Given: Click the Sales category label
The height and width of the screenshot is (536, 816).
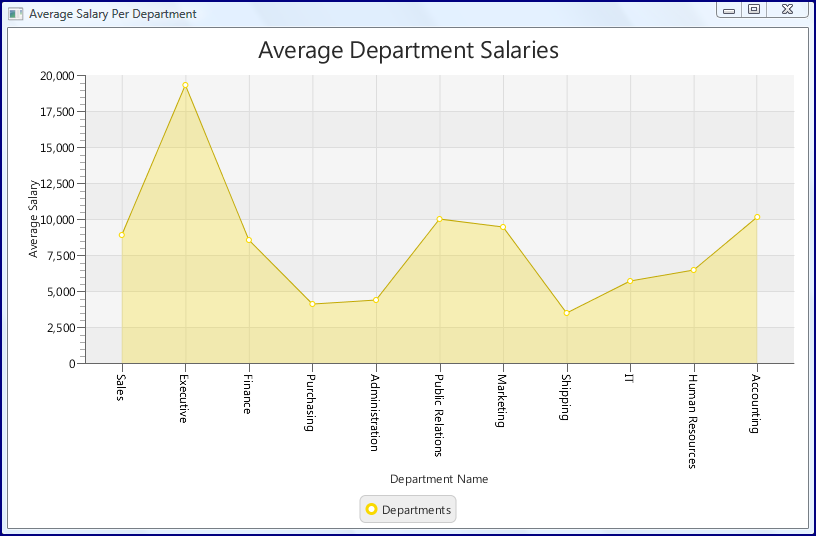Looking at the screenshot, I should [x=120, y=388].
